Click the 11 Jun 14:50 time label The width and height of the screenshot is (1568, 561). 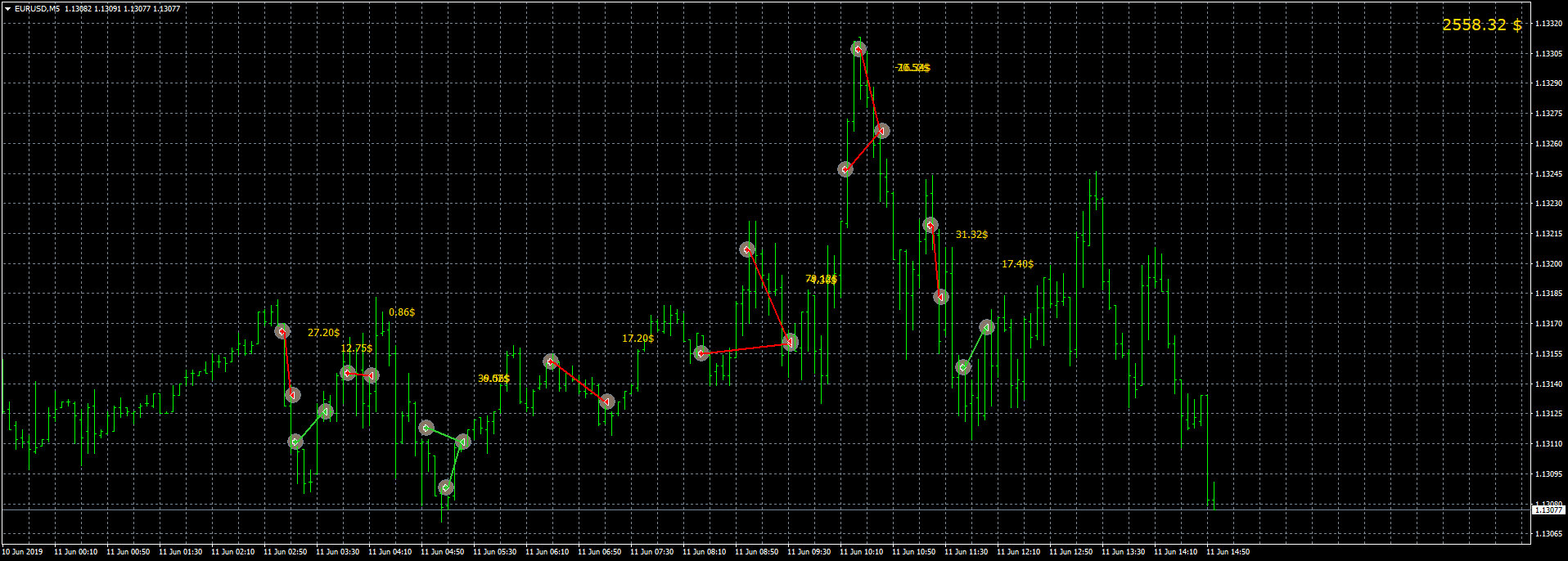(x=1228, y=552)
